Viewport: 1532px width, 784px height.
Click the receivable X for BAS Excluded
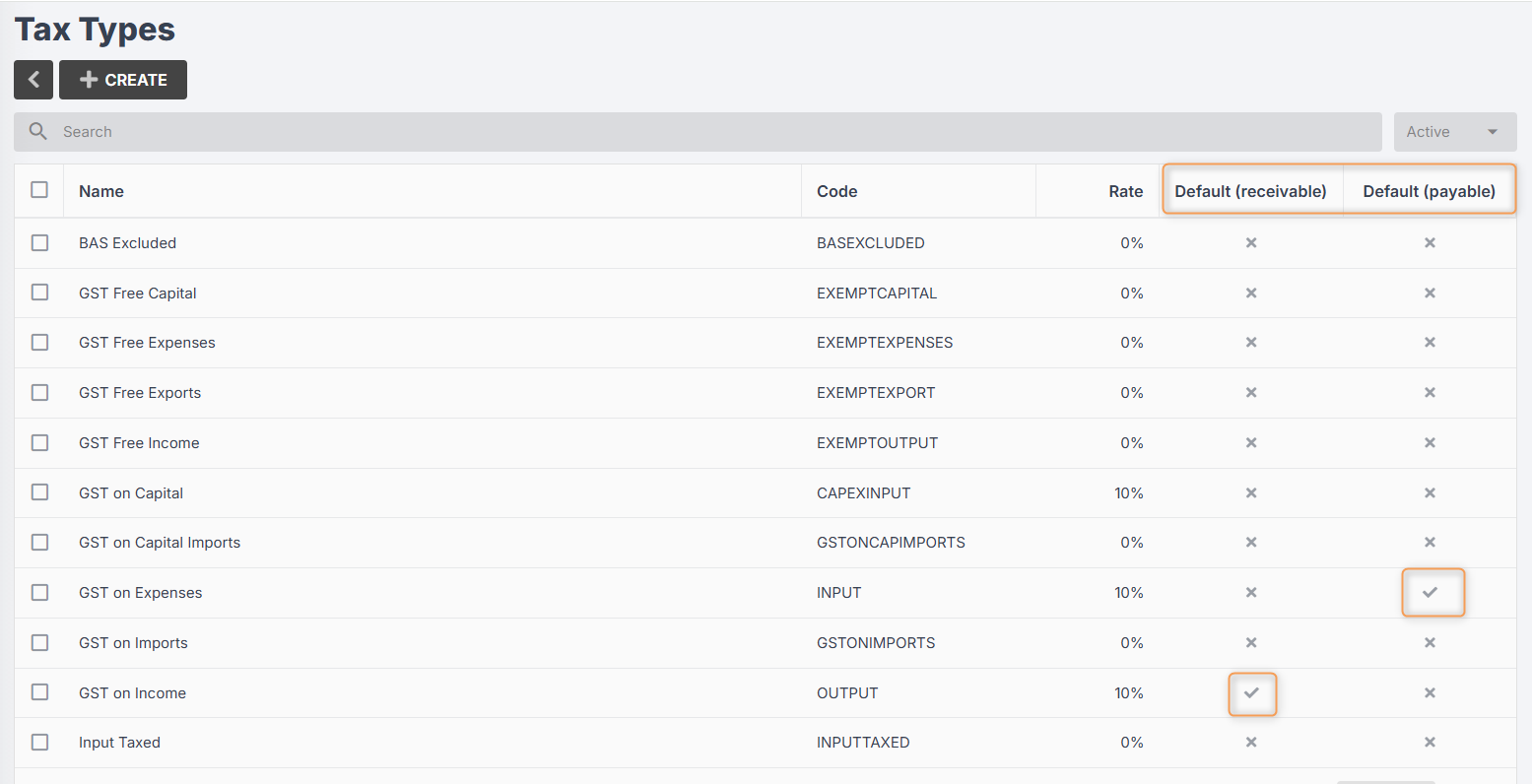tap(1251, 242)
